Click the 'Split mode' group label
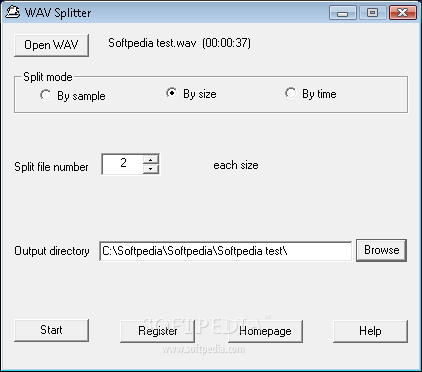 point(48,77)
